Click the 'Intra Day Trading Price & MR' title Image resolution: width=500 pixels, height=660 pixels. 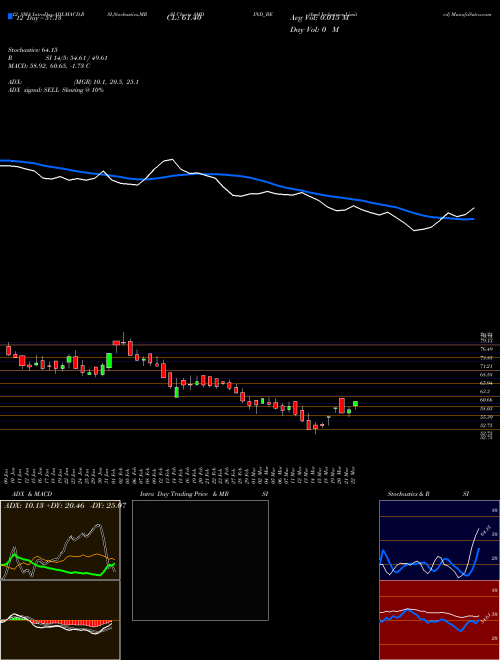click(184, 494)
